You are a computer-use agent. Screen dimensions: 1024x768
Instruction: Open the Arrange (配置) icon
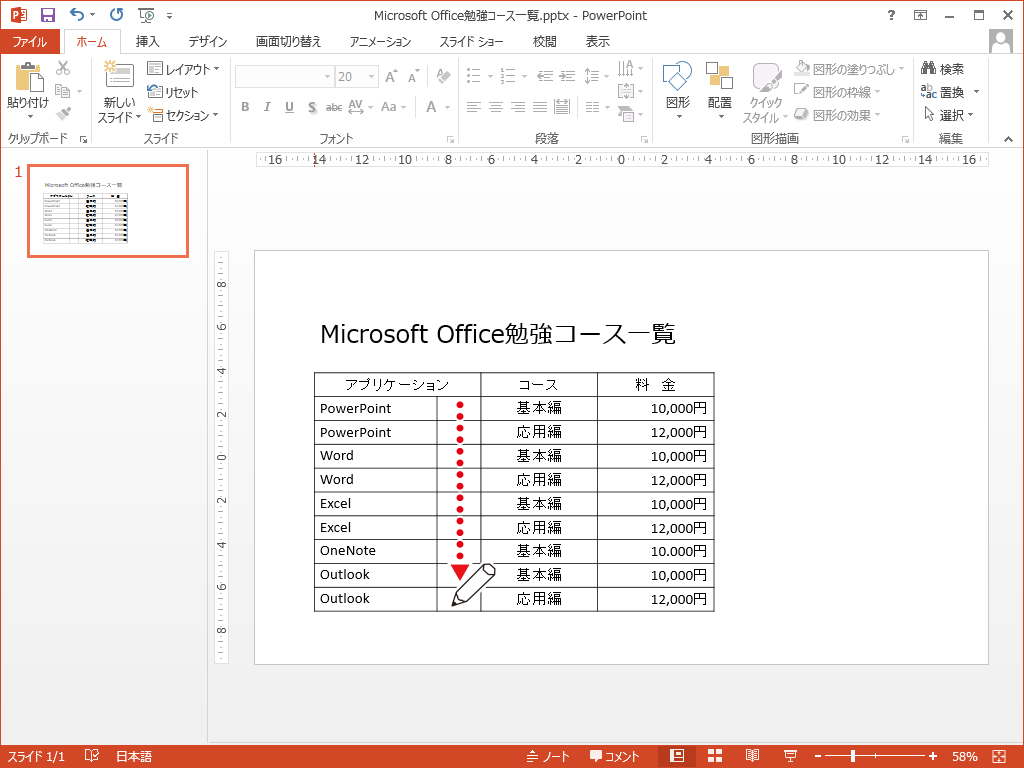click(x=719, y=76)
